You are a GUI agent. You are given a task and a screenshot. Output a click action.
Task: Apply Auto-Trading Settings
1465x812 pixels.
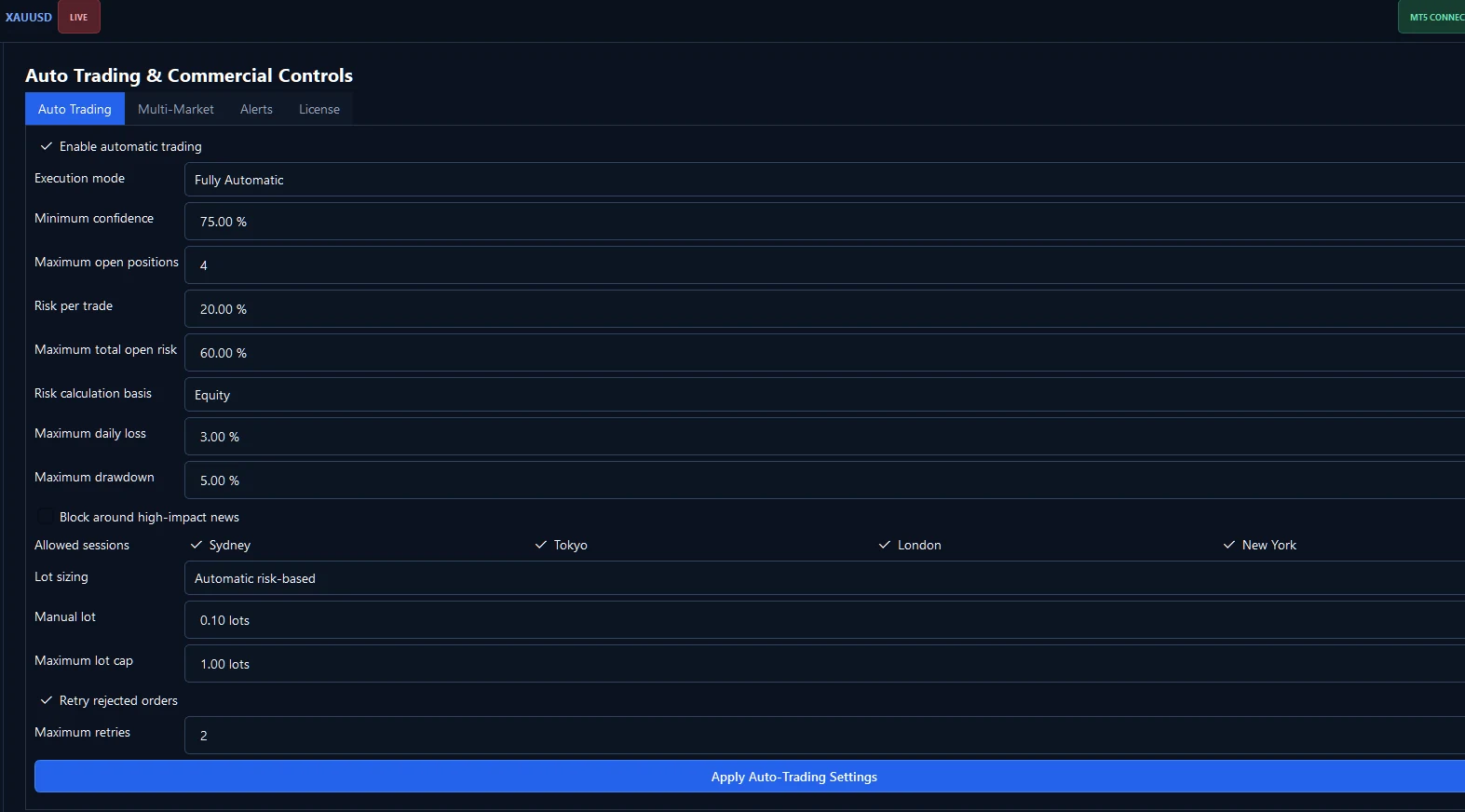pyautogui.click(x=750, y=777)
